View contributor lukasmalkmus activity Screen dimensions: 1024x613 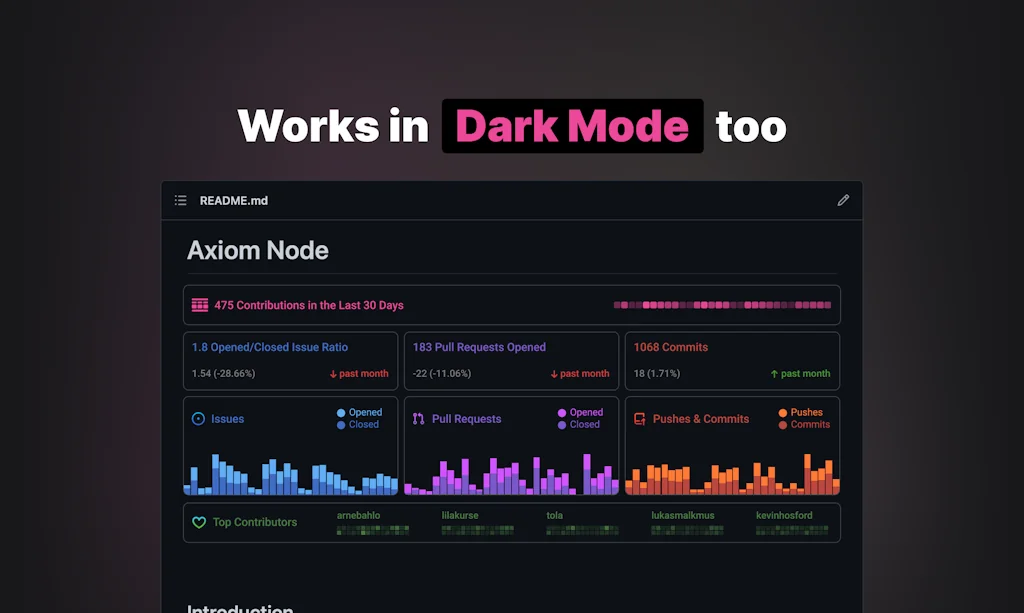pos(683,516)
